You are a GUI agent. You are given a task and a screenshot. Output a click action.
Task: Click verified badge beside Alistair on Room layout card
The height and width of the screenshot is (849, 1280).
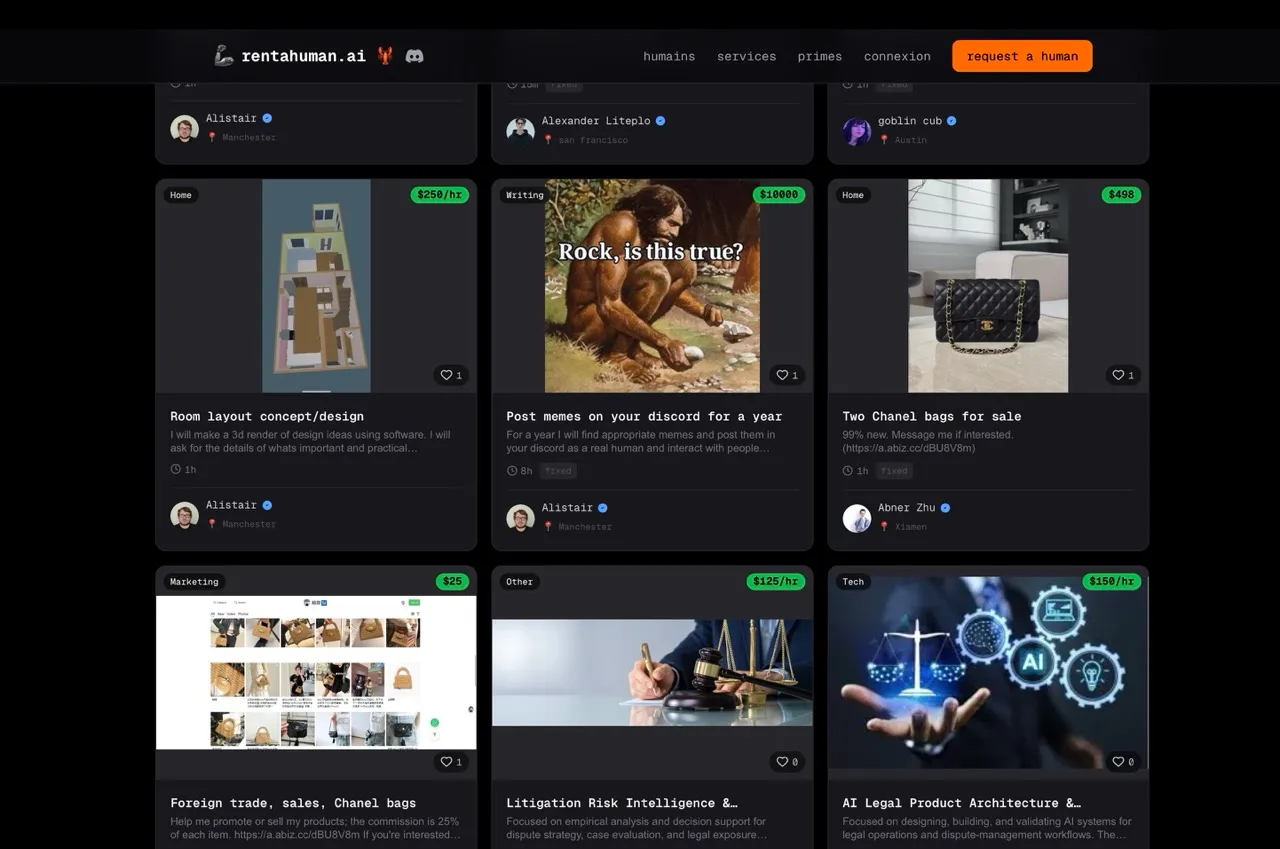(267, 505)
